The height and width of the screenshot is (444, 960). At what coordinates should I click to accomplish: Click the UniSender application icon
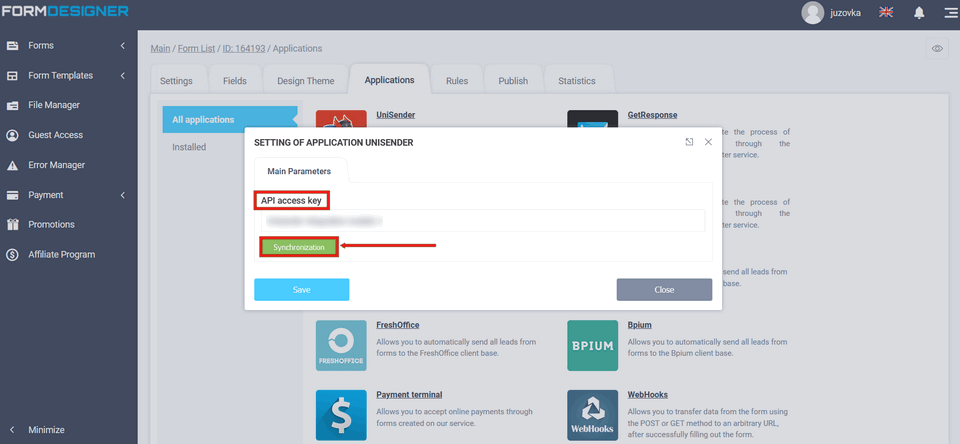click(341, 119)
